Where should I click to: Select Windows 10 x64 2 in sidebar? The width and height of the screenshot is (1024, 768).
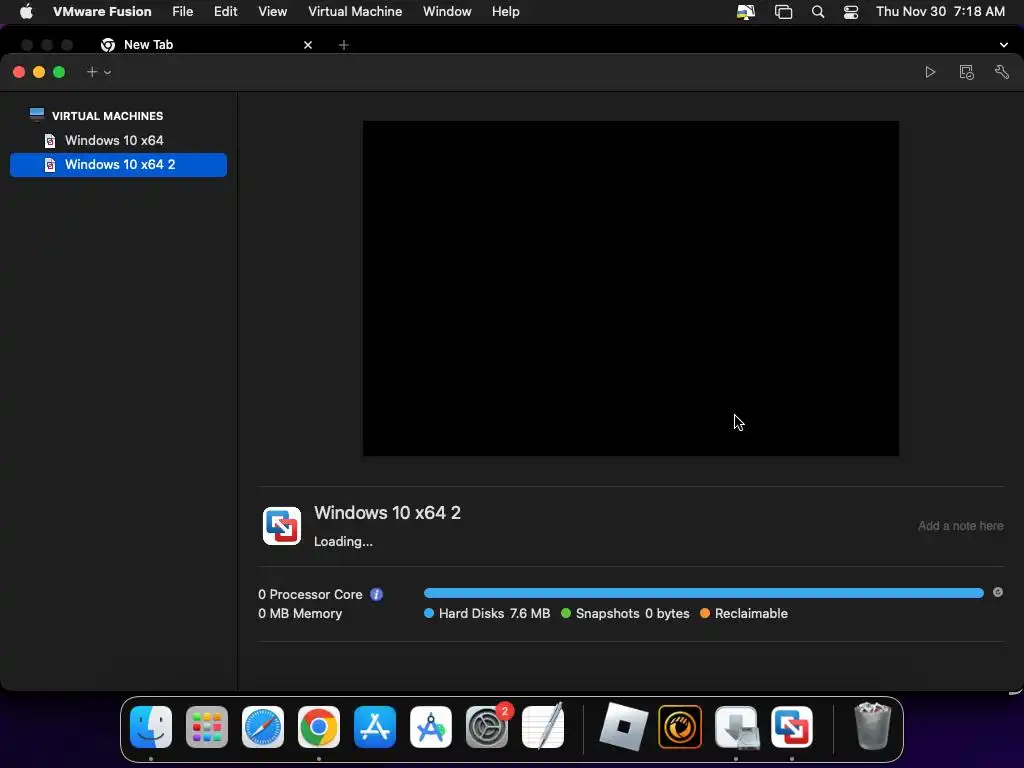[x=118, y=165]
